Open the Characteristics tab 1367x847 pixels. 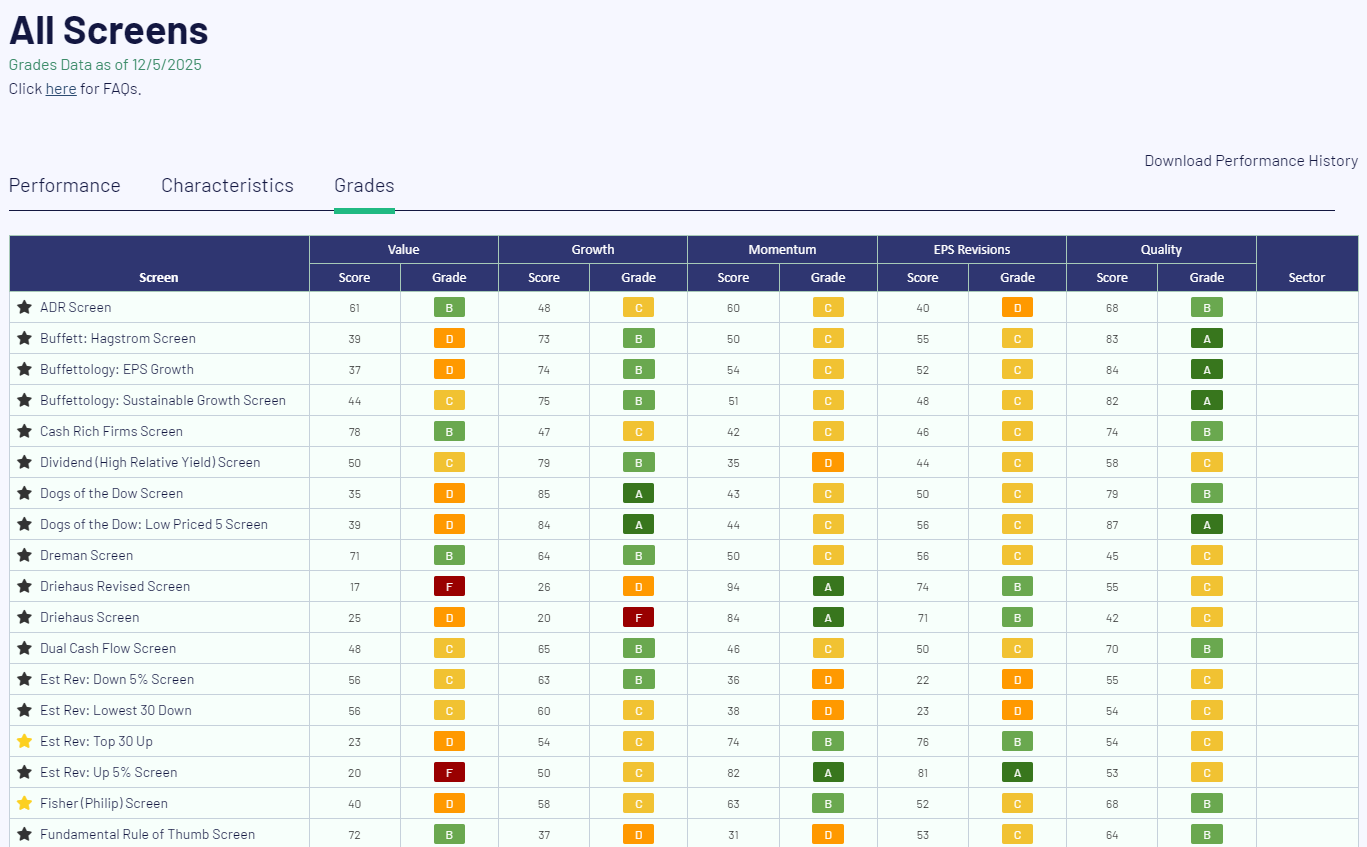pyautogui.click(x=227, y=185)
